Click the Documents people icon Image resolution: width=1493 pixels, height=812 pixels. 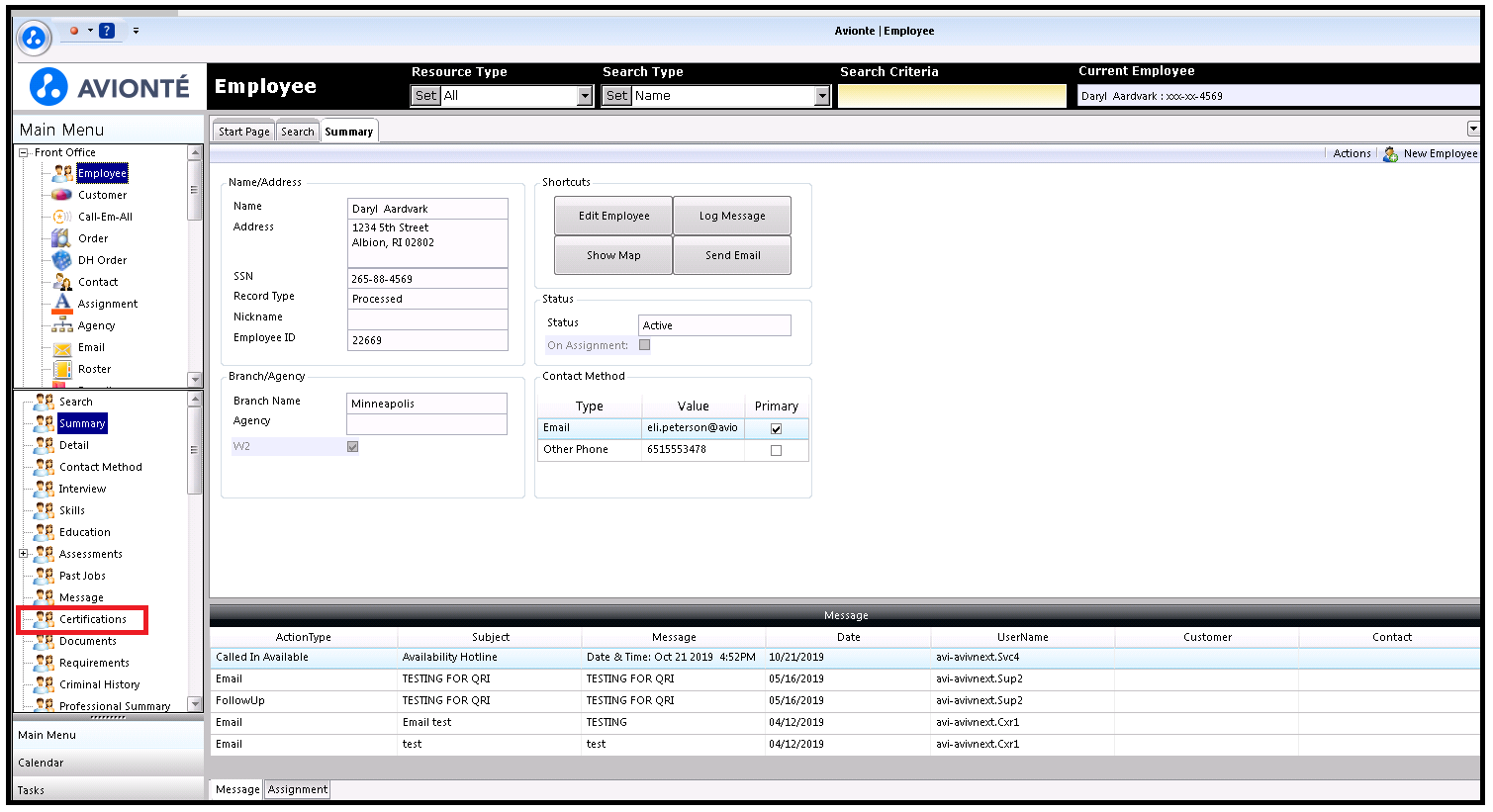pyautogui.click(x=44, y=641)
